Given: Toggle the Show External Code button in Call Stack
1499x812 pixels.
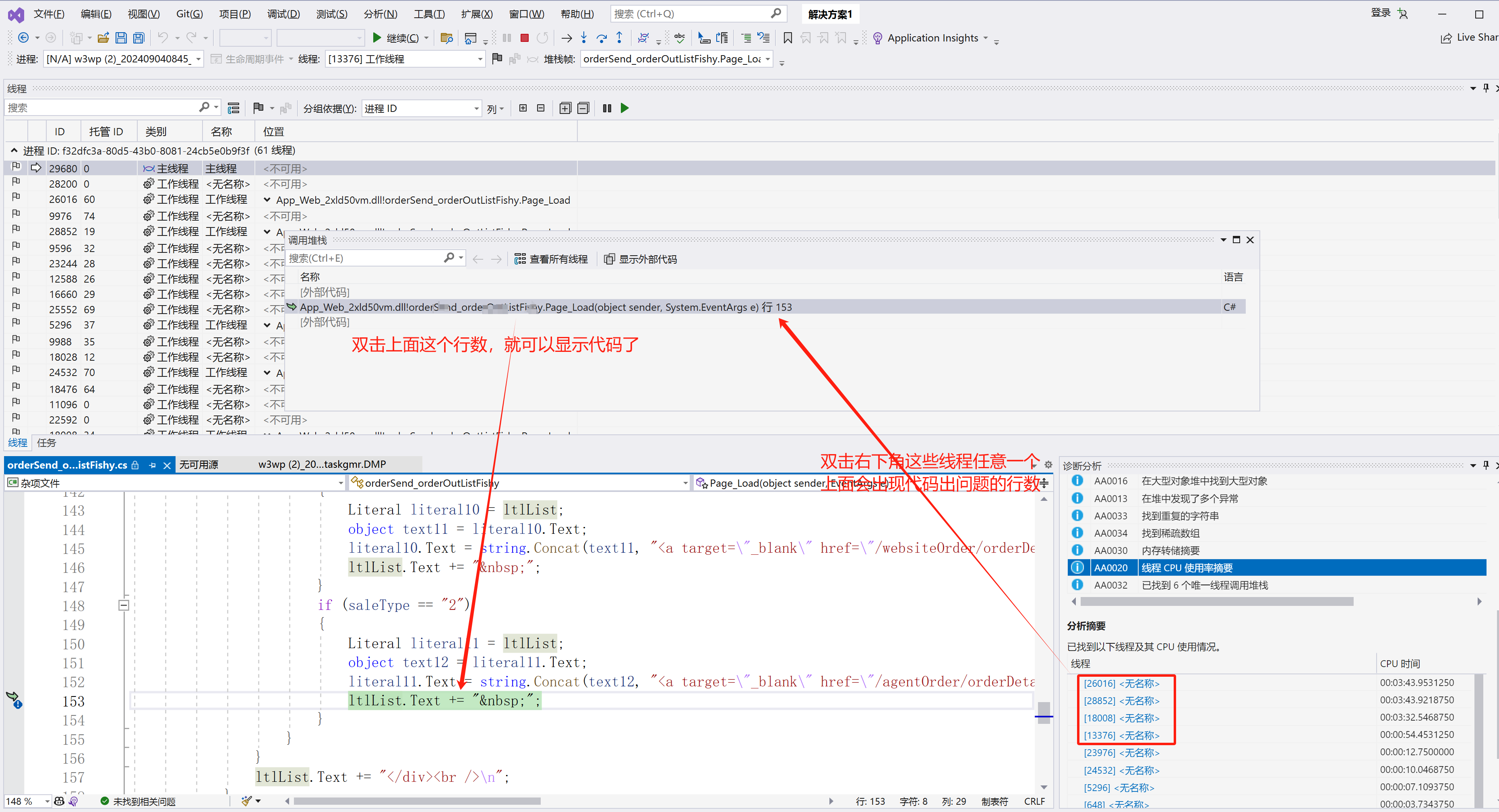Looking at the screenshot, I should coord(641,259).
